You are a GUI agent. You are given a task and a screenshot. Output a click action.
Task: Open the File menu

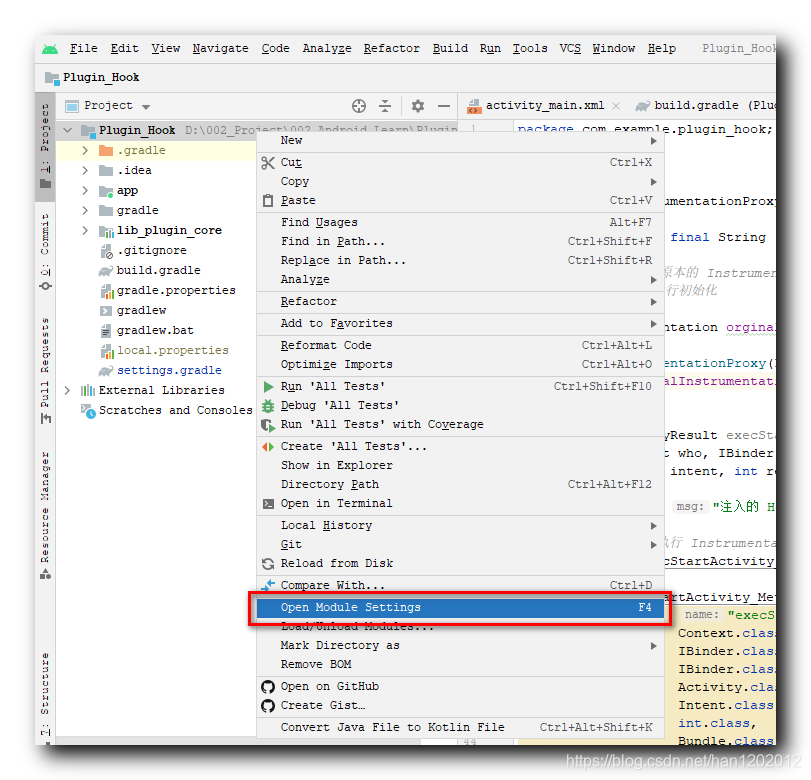click(x=84, y=49)
